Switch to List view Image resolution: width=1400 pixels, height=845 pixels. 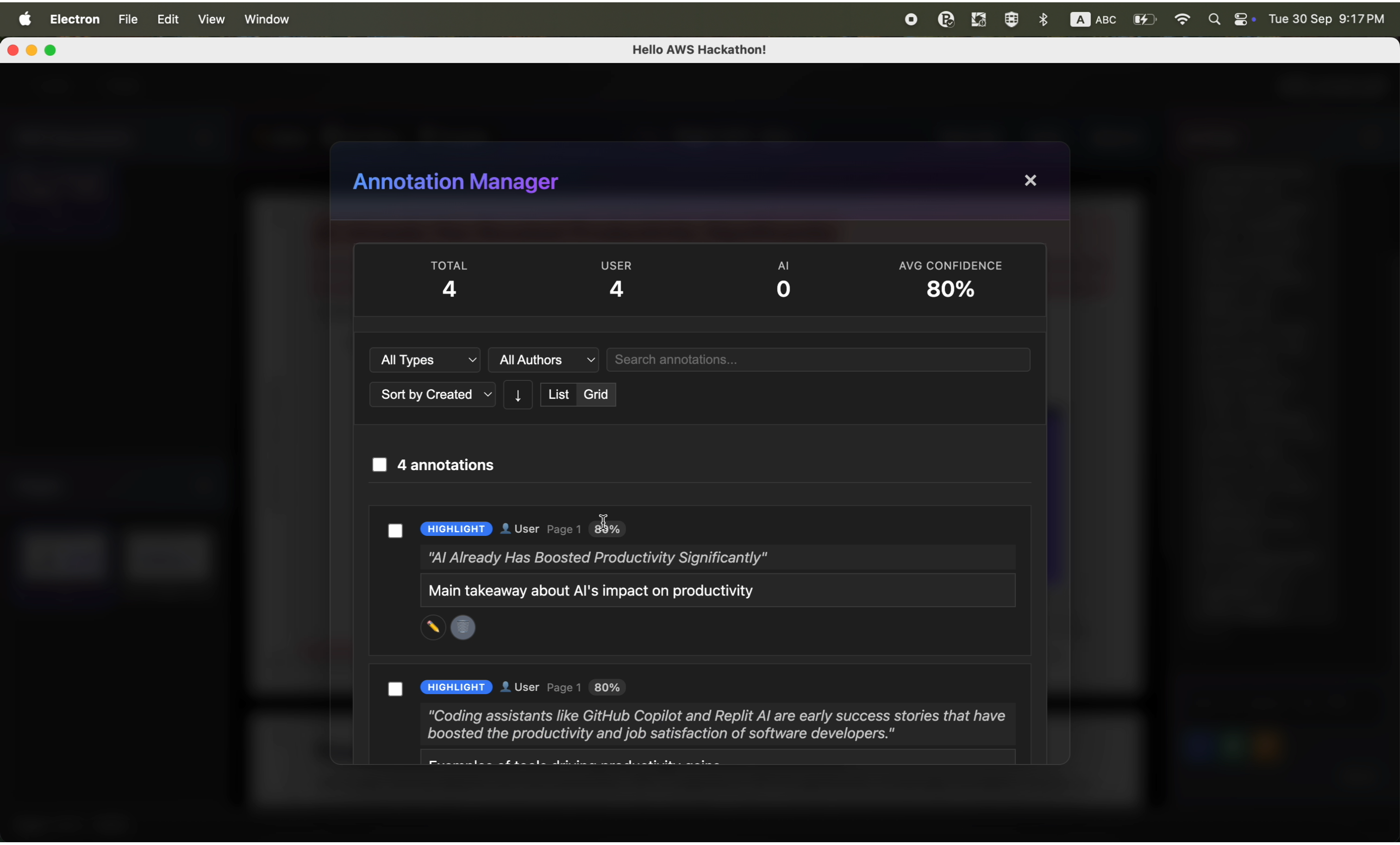[x=558, y=395]
